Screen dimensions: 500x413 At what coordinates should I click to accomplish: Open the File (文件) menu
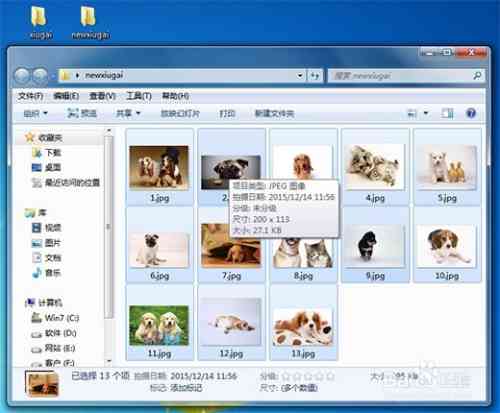[x=30, y=96]
